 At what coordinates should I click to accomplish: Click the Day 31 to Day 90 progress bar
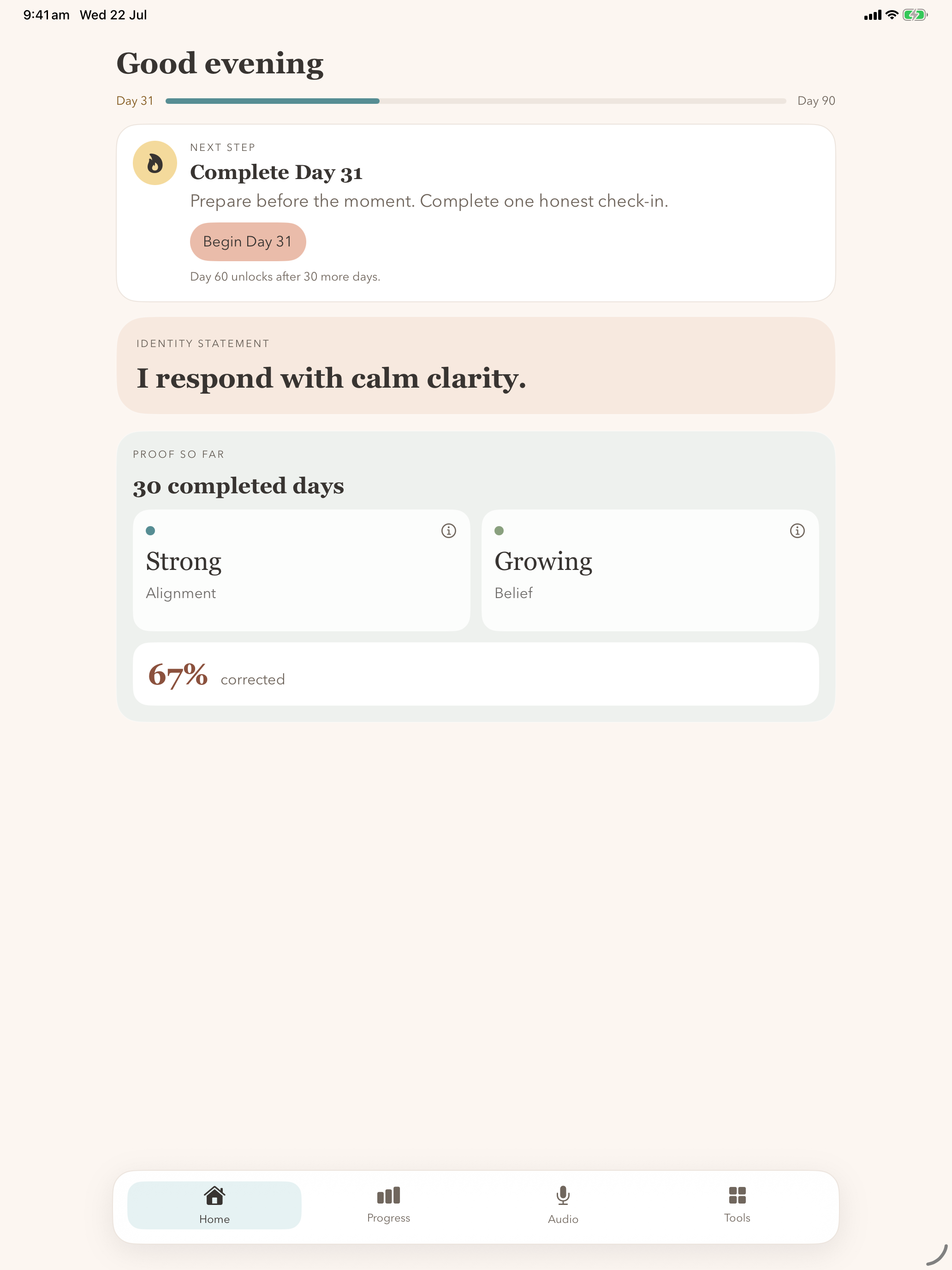click(476, 101)
